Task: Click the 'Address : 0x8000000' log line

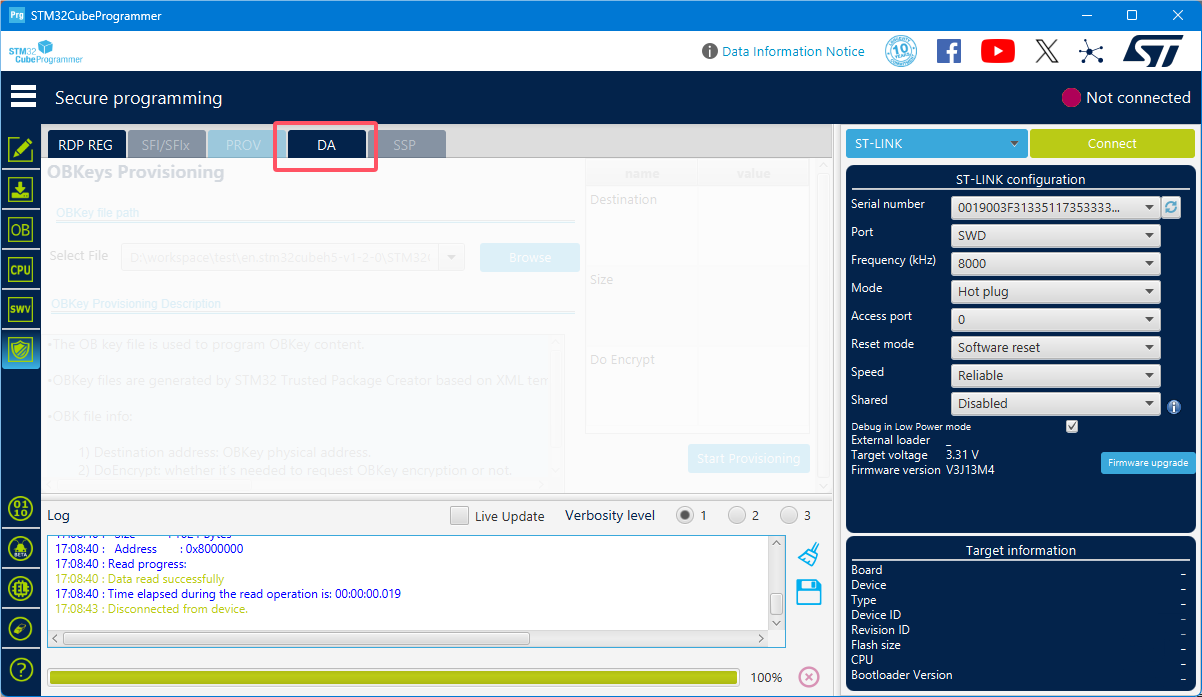Action: [x=149, y=549]
